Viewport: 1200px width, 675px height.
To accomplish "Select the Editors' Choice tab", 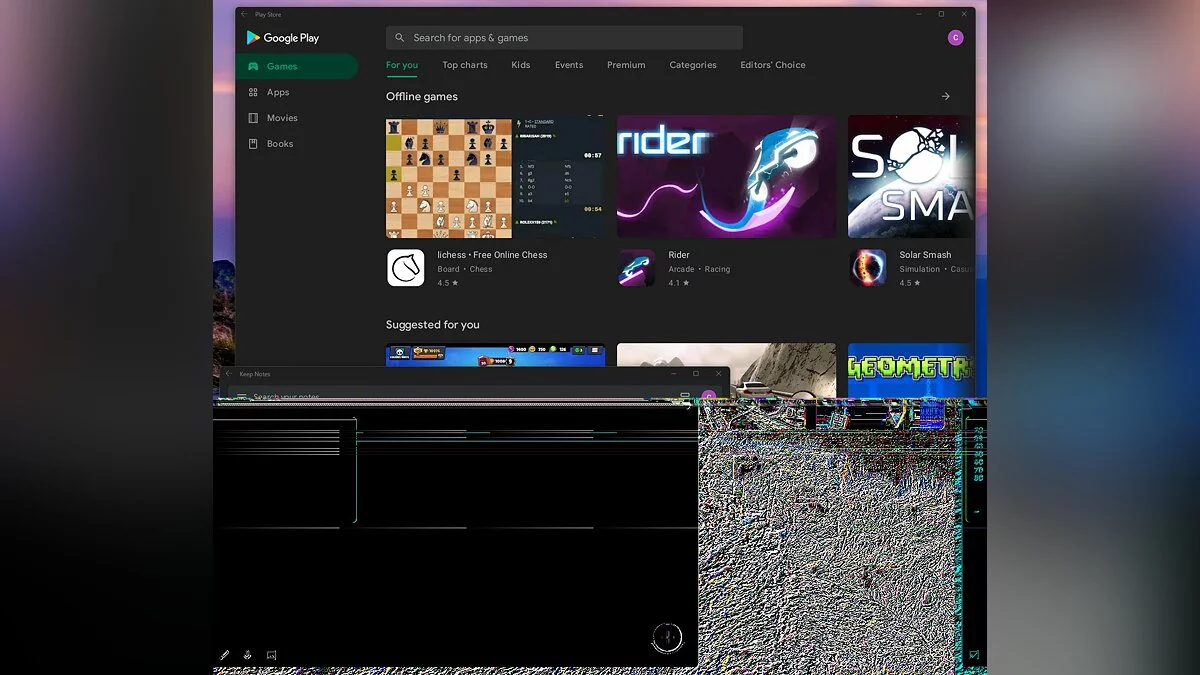I will pos(772,65).
